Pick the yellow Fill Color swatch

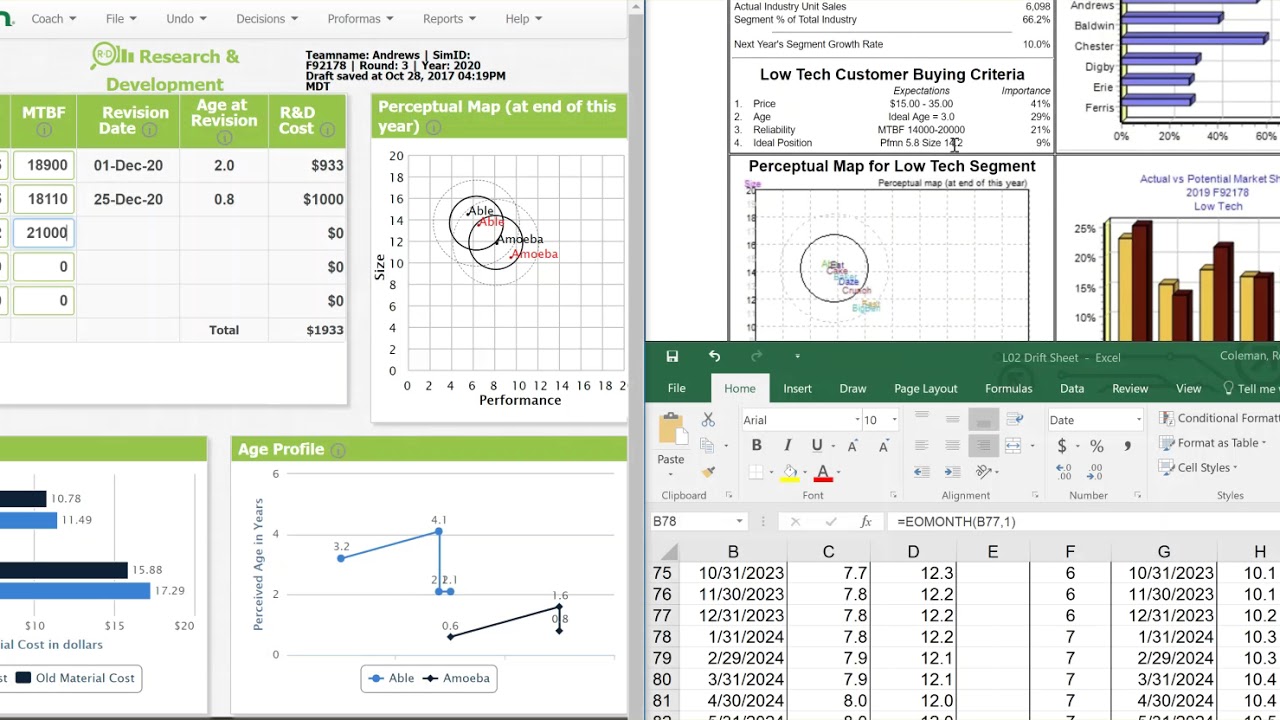click(789, 472)
